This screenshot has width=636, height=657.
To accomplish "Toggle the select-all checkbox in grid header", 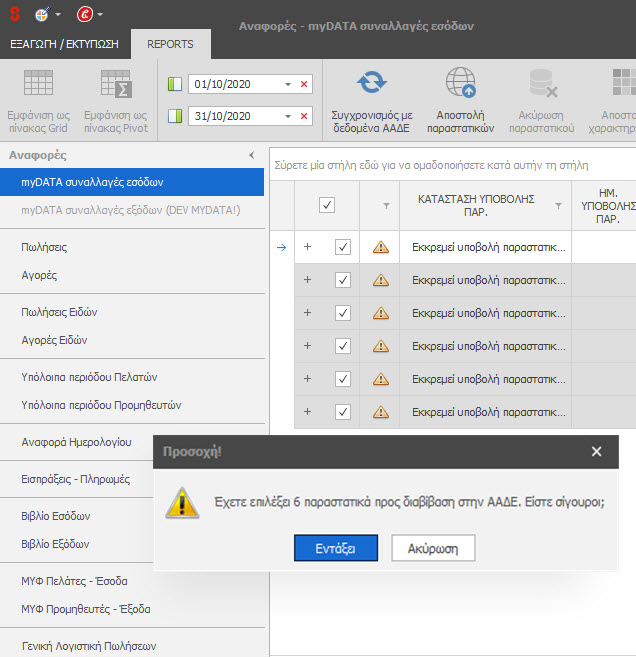I will 326,205.
